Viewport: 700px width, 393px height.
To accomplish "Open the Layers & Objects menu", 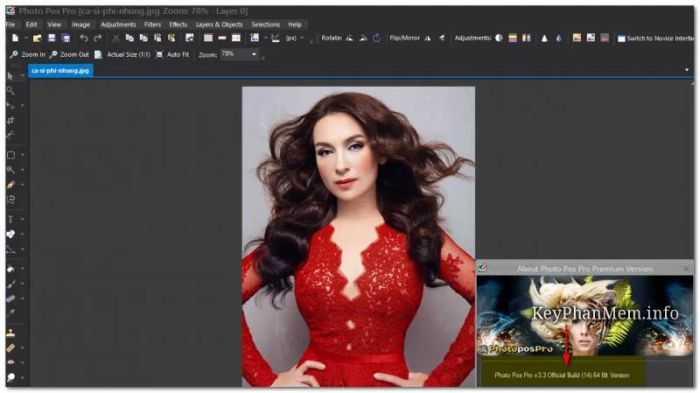I will click(219, 25).
